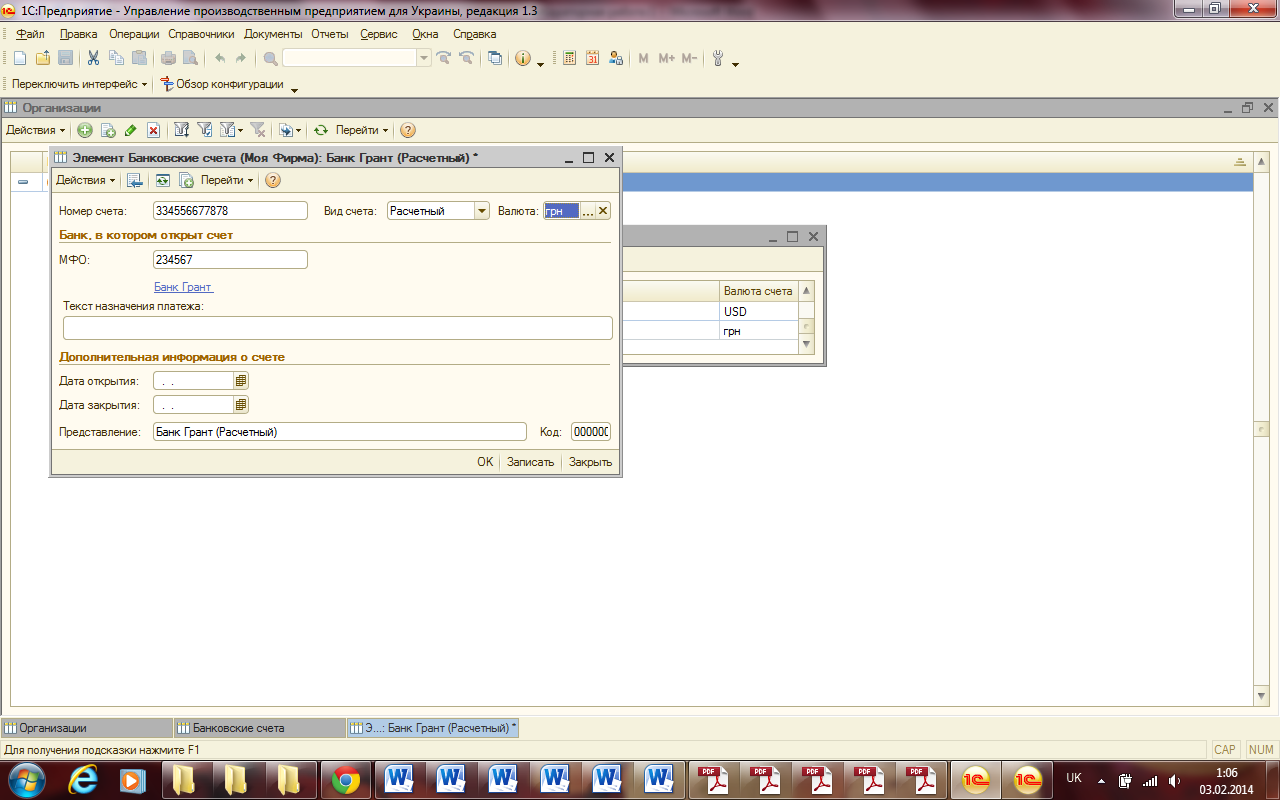Screen dimensions: 1280x800
Task: Click Help question icon in Организации toolbar
Action: click(408, 130)
